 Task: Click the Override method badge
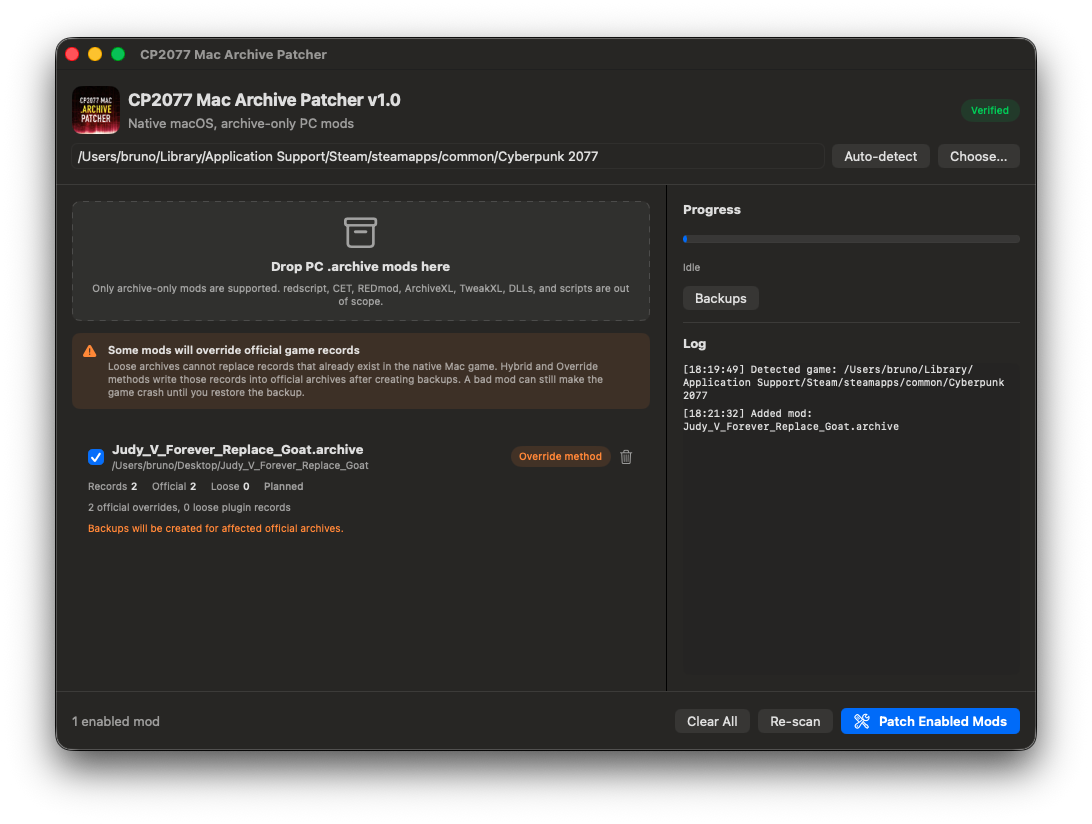[x=560, y=456]
